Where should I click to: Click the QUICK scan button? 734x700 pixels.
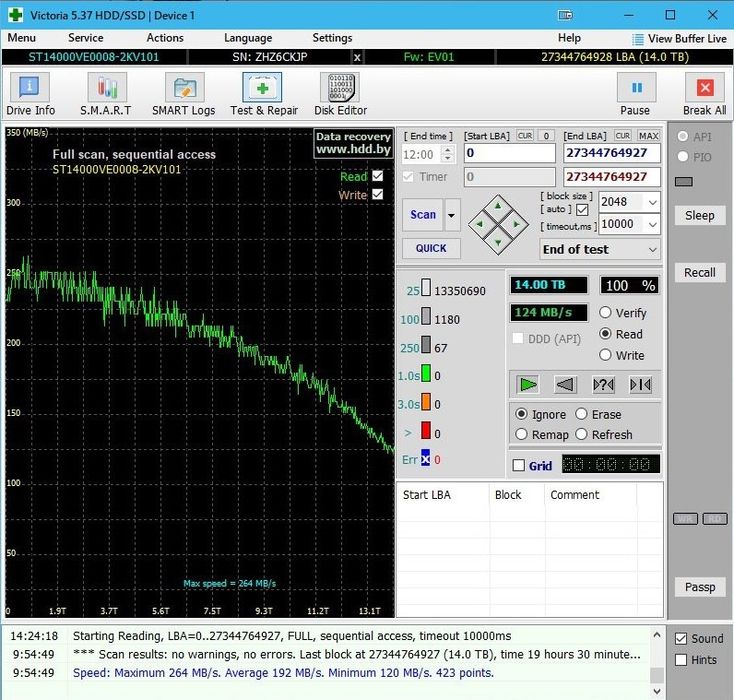(x=431, y=248)
